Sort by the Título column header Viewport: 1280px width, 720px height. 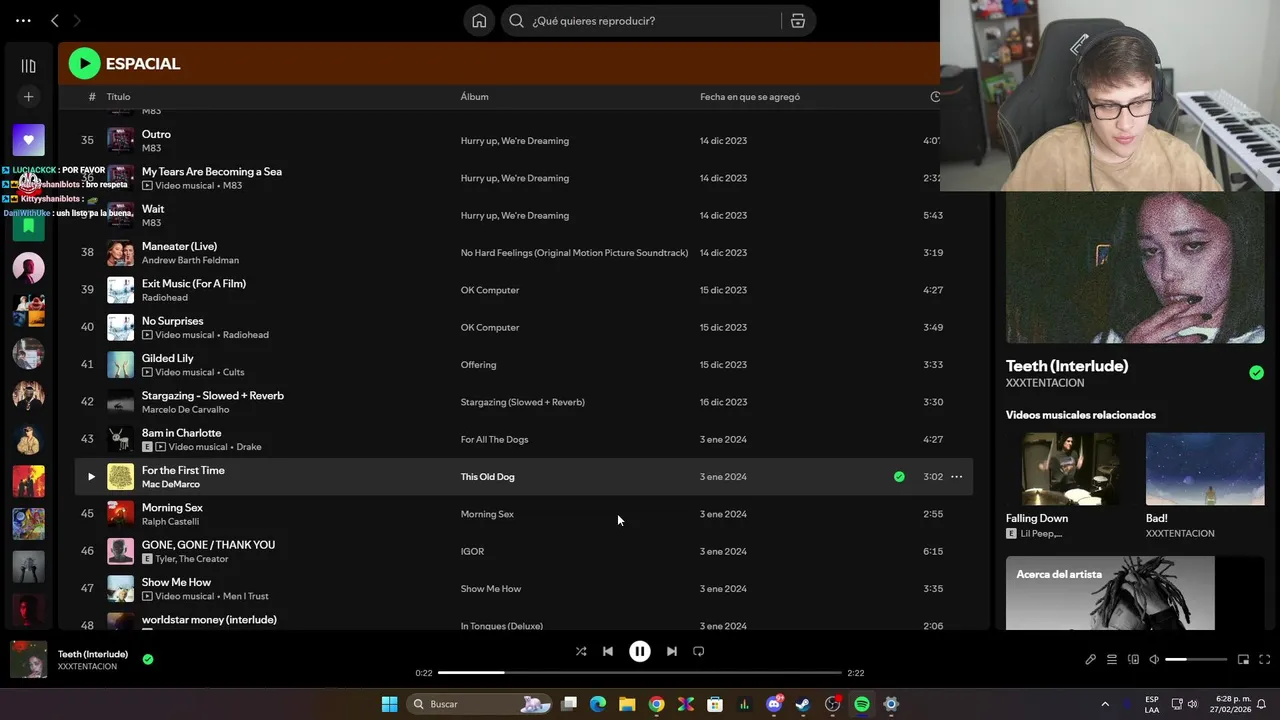118,97
